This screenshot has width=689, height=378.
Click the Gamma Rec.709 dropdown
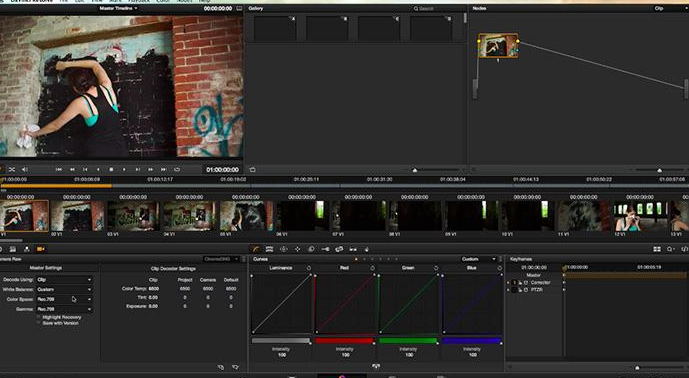click(64, 309)
